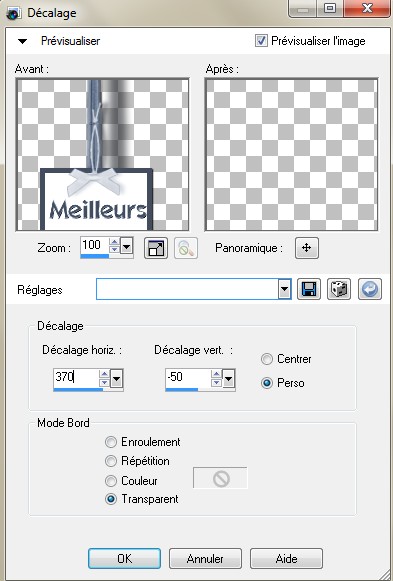
Task: Open the Zoom value dropdown arrow
Action: [127, 246]
